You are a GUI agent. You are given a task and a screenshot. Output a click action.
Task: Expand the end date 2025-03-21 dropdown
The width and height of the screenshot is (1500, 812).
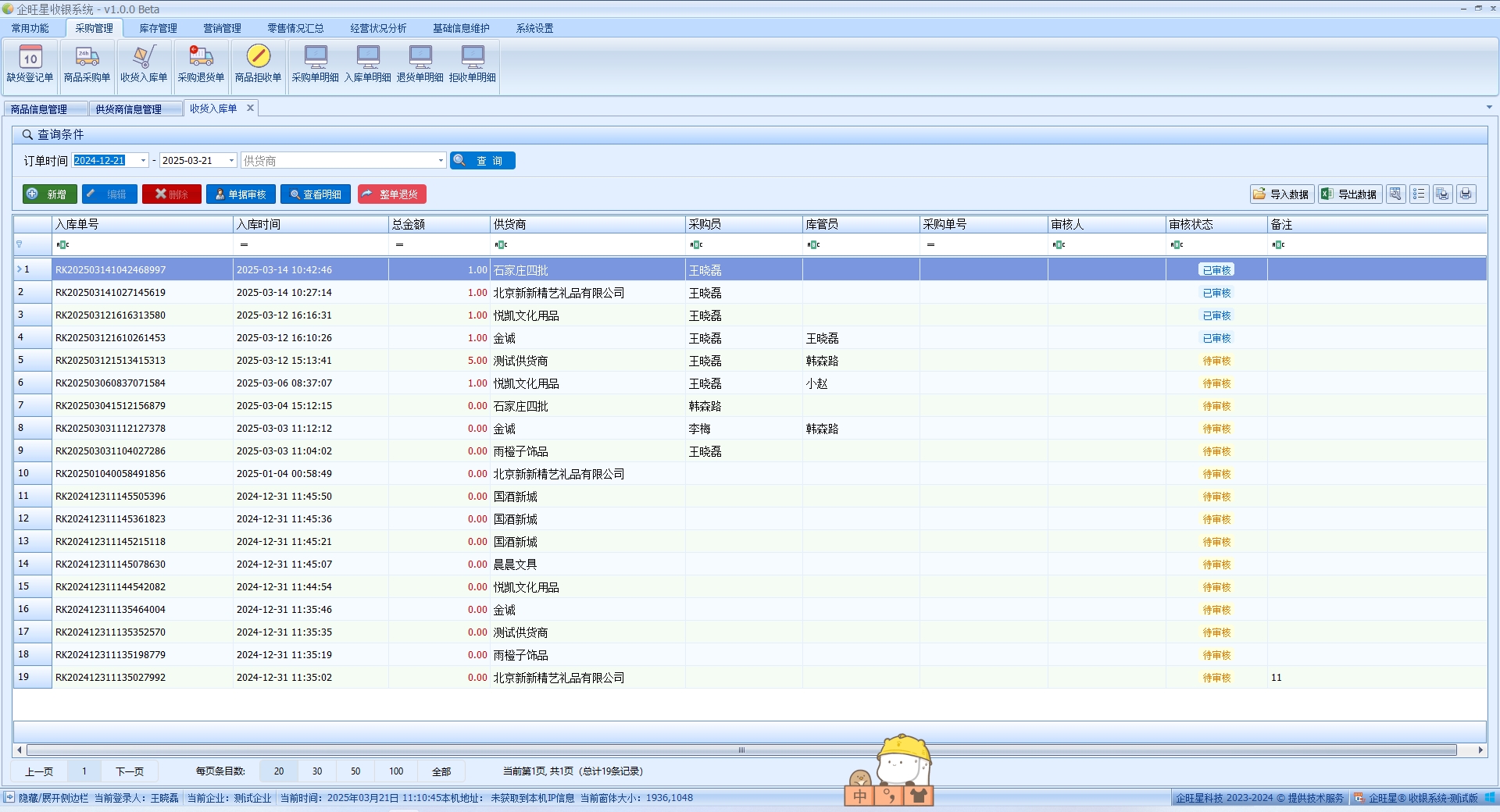[x=231, y=161]
